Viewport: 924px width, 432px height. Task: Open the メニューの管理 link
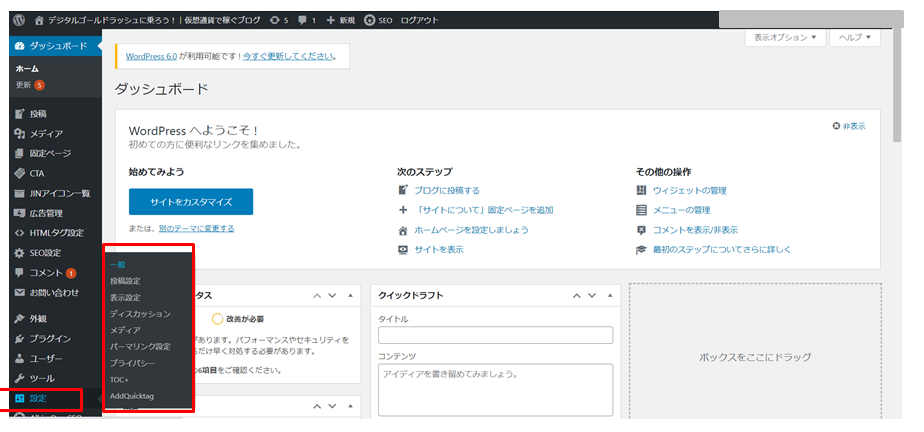tap(682, 210)
